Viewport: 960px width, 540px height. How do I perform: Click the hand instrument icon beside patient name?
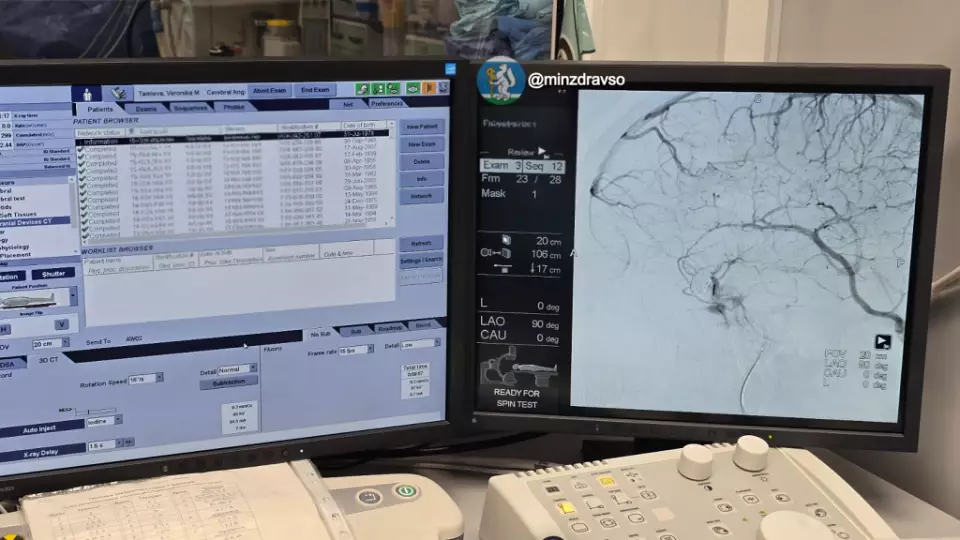click(x=119, y=93)
